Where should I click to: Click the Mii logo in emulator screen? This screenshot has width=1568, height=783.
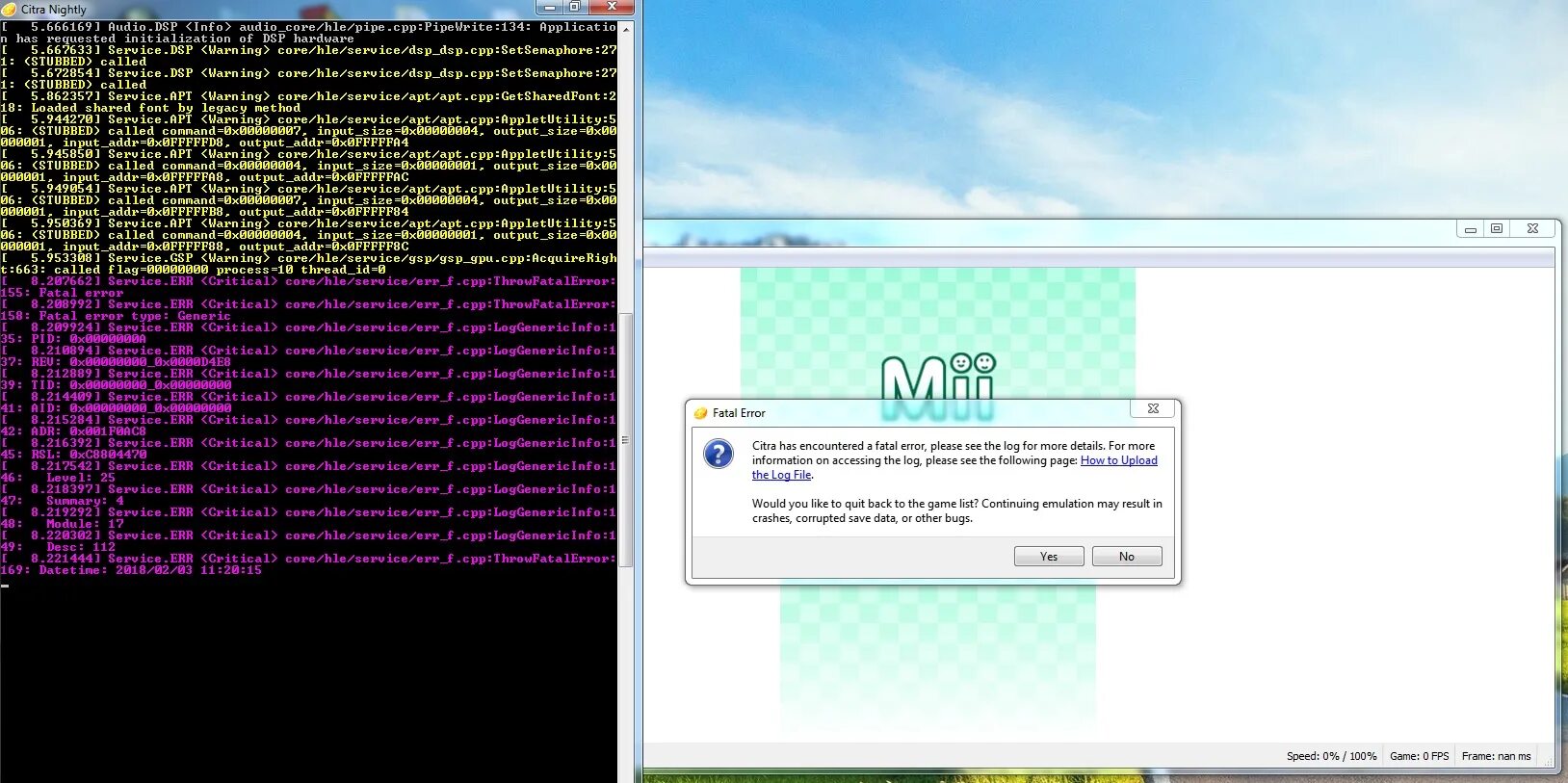tap(938, 385)
